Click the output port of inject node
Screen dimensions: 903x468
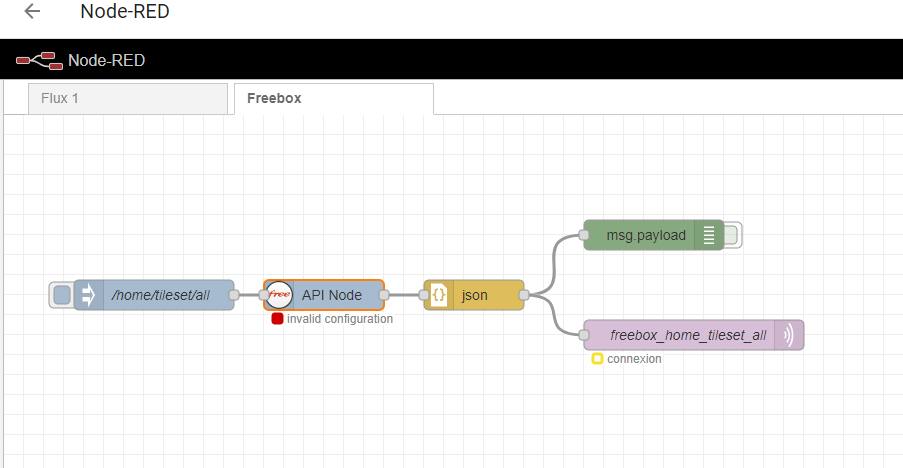coord(234,295)
